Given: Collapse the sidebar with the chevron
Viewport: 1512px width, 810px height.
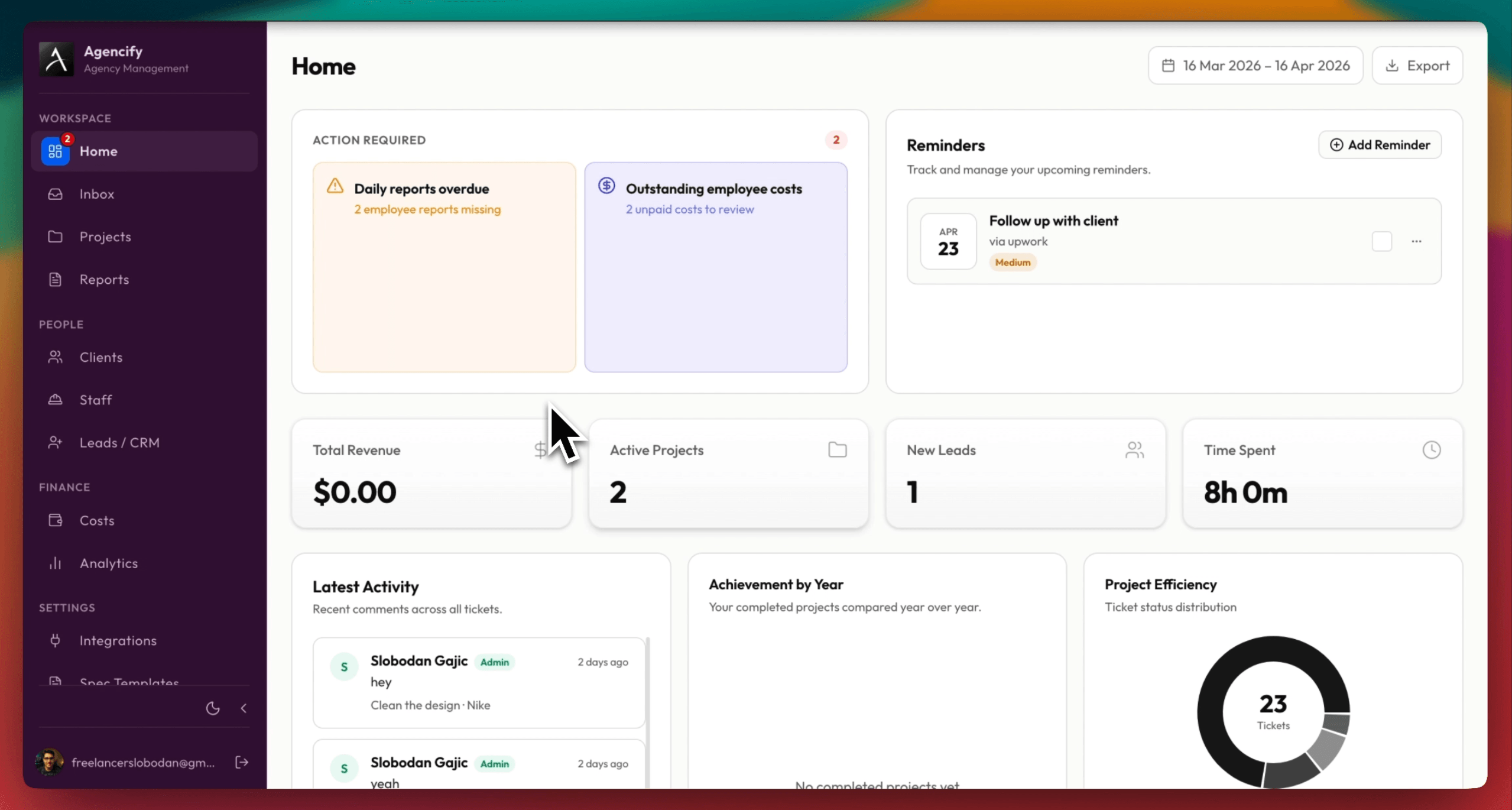Looking at the screenshot, I should (244, 708).
